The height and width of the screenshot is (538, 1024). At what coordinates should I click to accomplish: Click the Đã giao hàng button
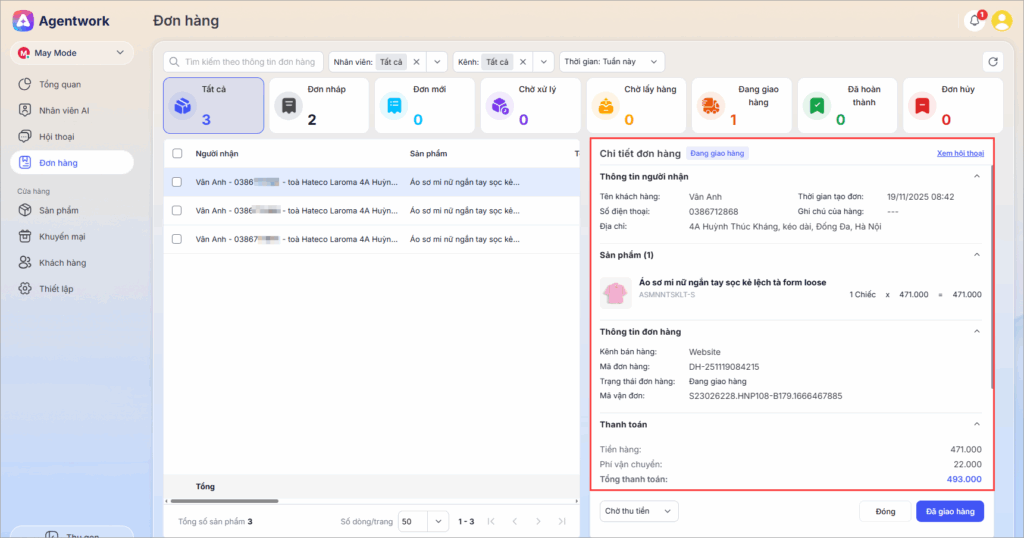pyautogui.click(x=949, y=511)
